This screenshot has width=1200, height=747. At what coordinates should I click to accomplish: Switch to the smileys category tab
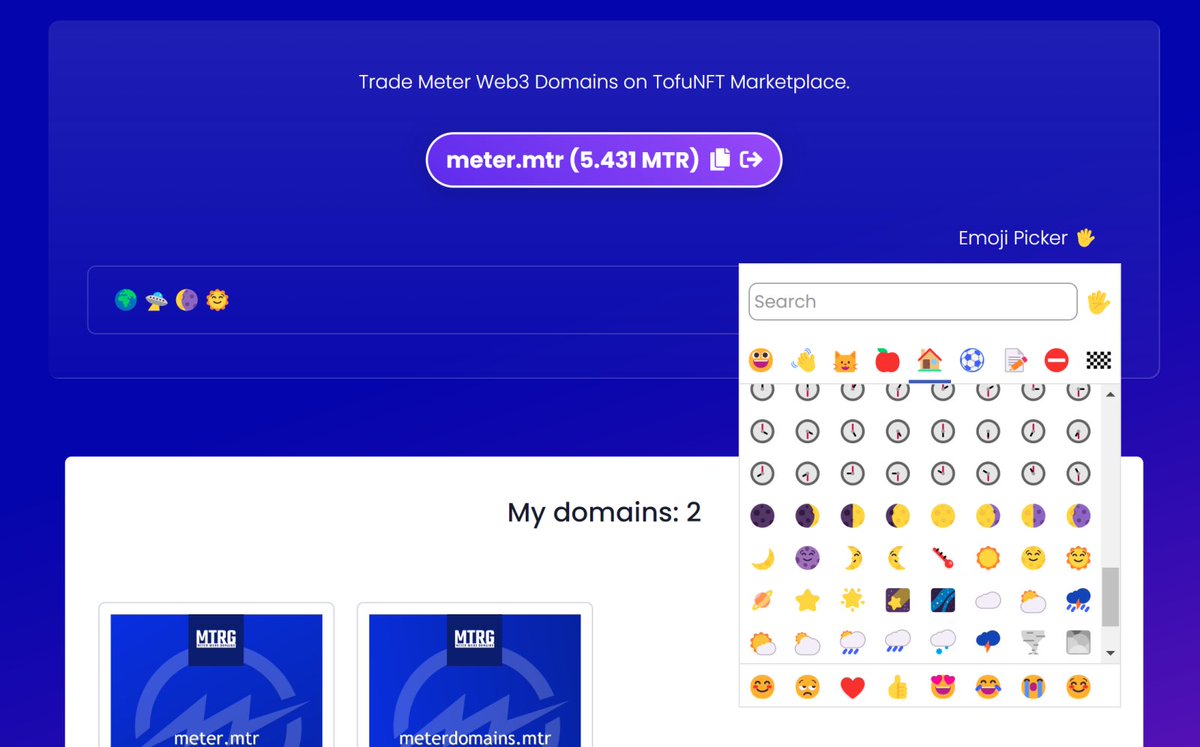(x=761, y=360)
